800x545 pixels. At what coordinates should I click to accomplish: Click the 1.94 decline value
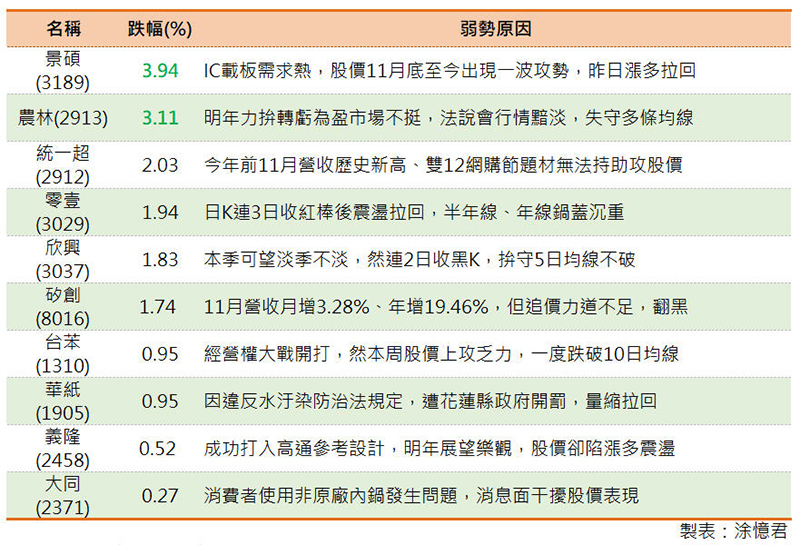point(160,212)
